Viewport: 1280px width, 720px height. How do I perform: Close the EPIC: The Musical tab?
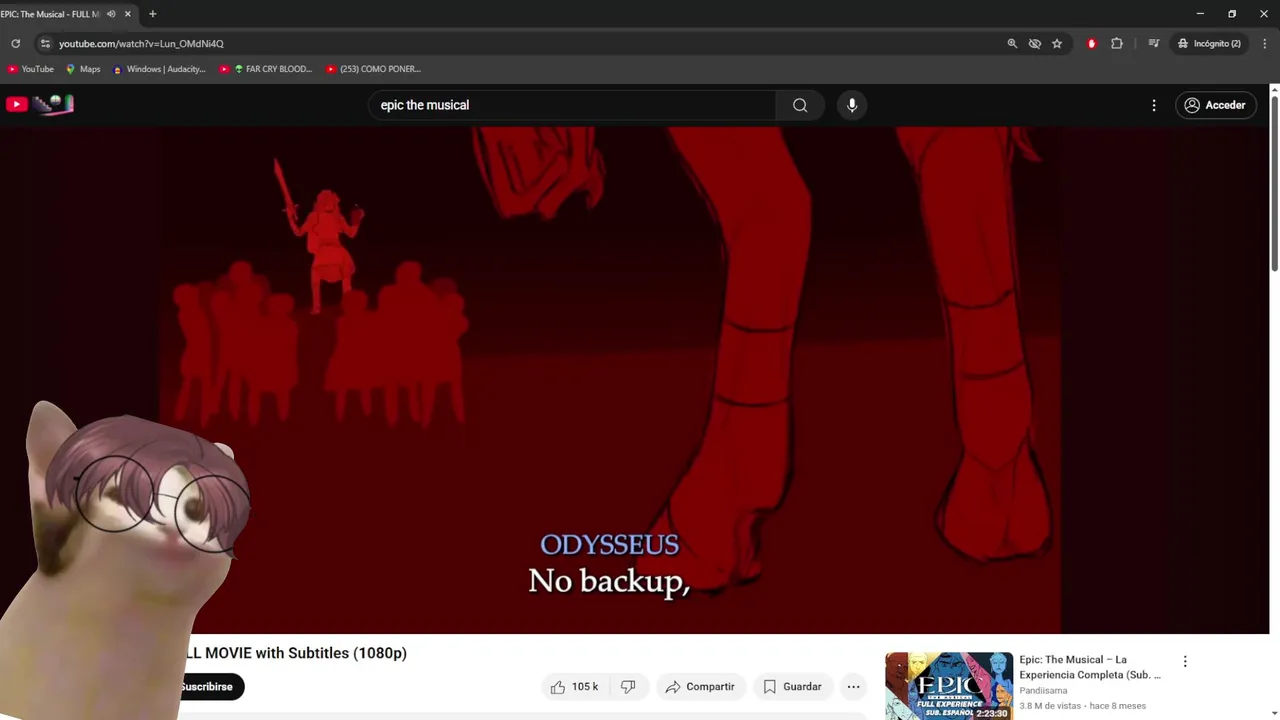point(128,14)
